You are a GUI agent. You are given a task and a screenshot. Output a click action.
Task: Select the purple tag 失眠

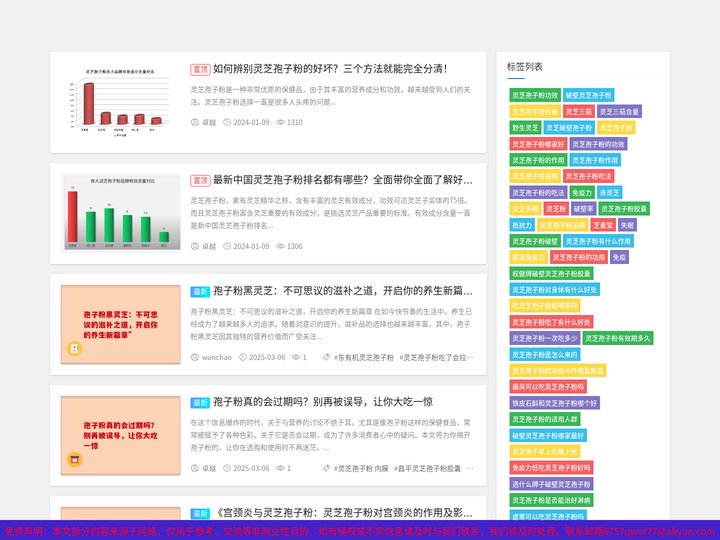627,225
